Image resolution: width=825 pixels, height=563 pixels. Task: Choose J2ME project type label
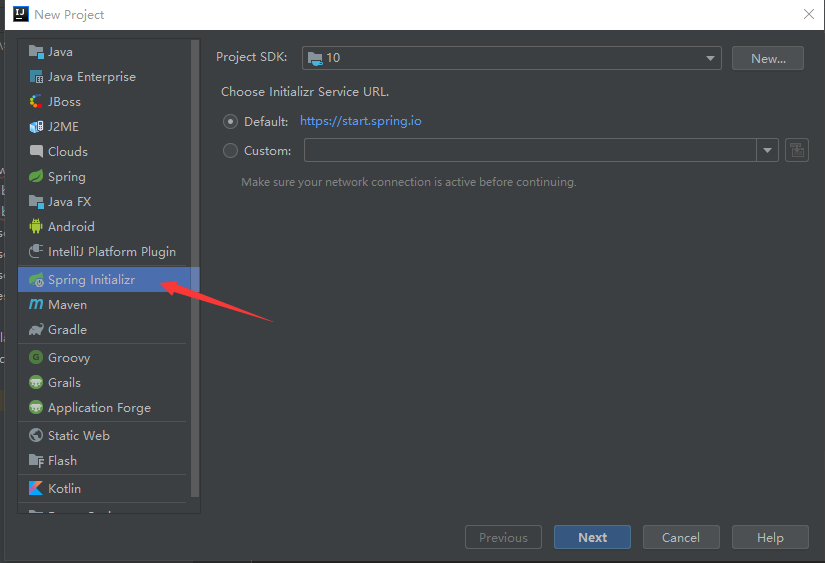pyautogui.click(x=63, y=127)
